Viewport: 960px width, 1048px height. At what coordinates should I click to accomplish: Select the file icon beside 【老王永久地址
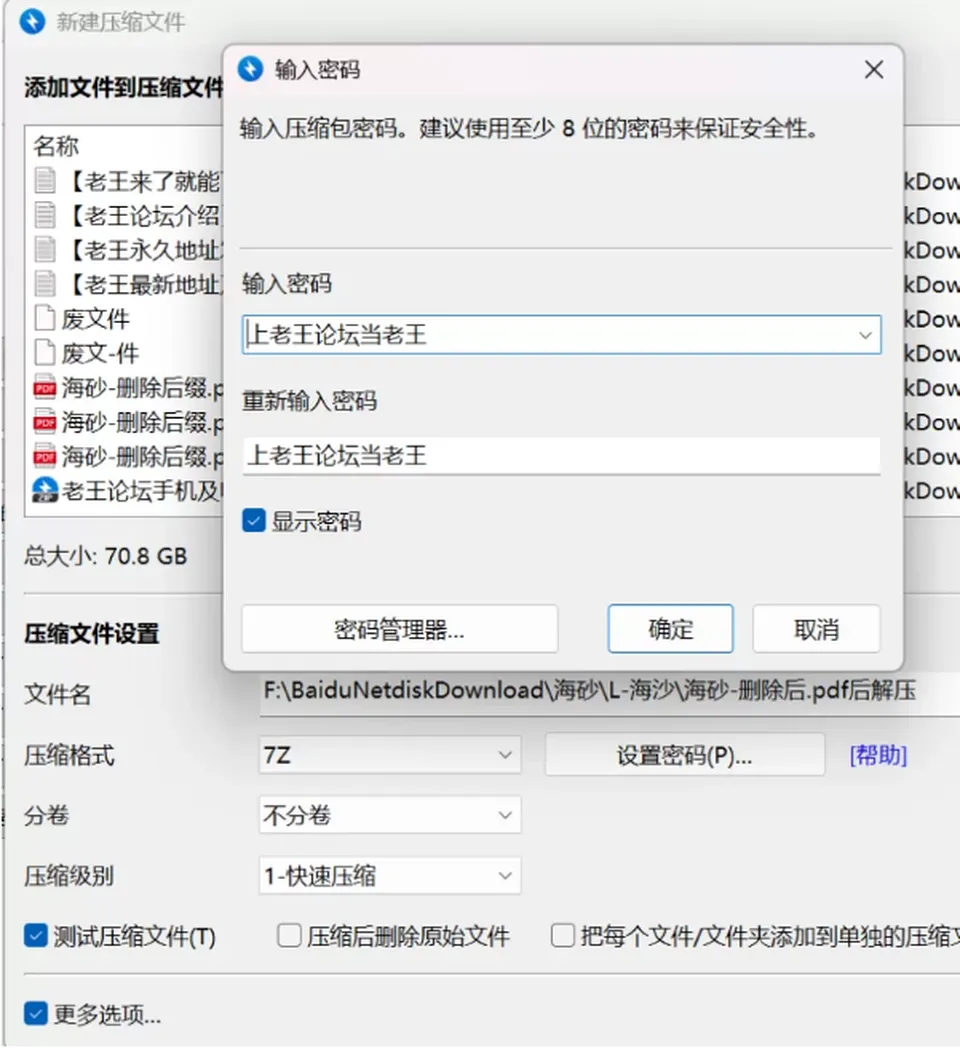tap(45, 249)
